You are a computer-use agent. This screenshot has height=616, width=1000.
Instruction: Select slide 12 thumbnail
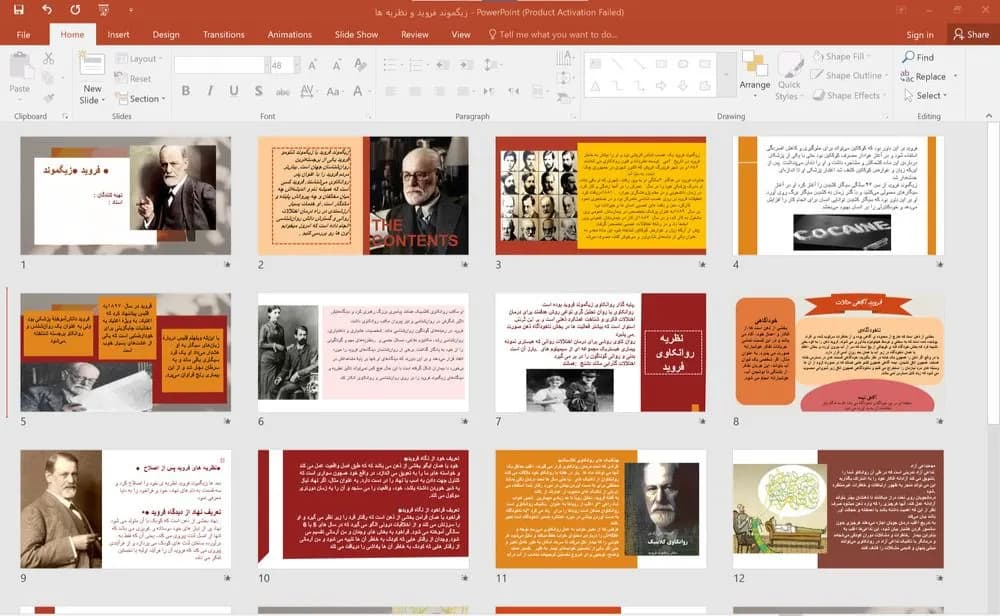838,509
